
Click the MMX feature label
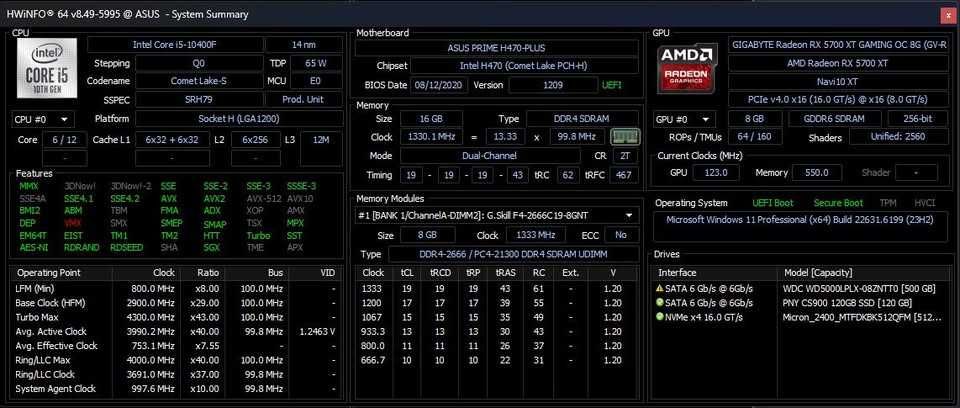29,186
